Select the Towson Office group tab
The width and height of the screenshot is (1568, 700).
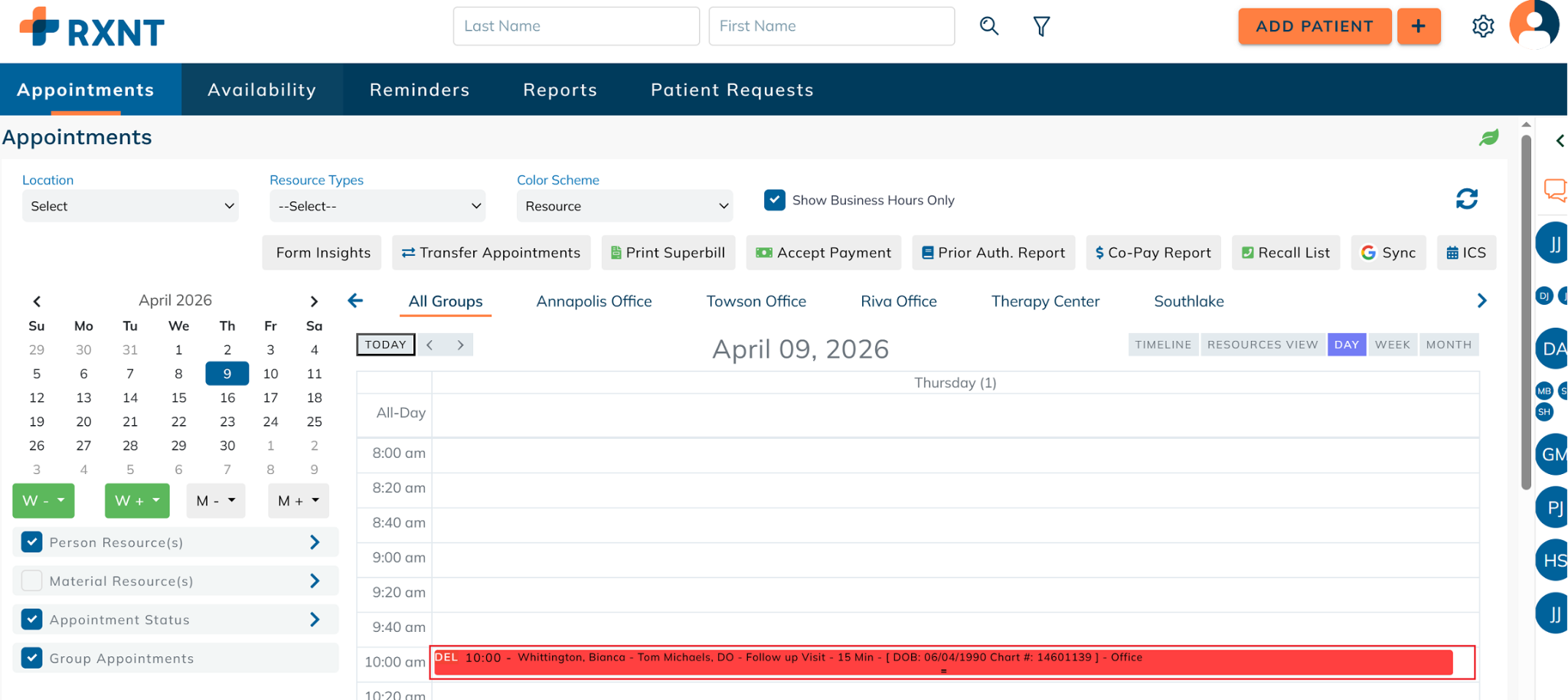(x=756, y=301)
